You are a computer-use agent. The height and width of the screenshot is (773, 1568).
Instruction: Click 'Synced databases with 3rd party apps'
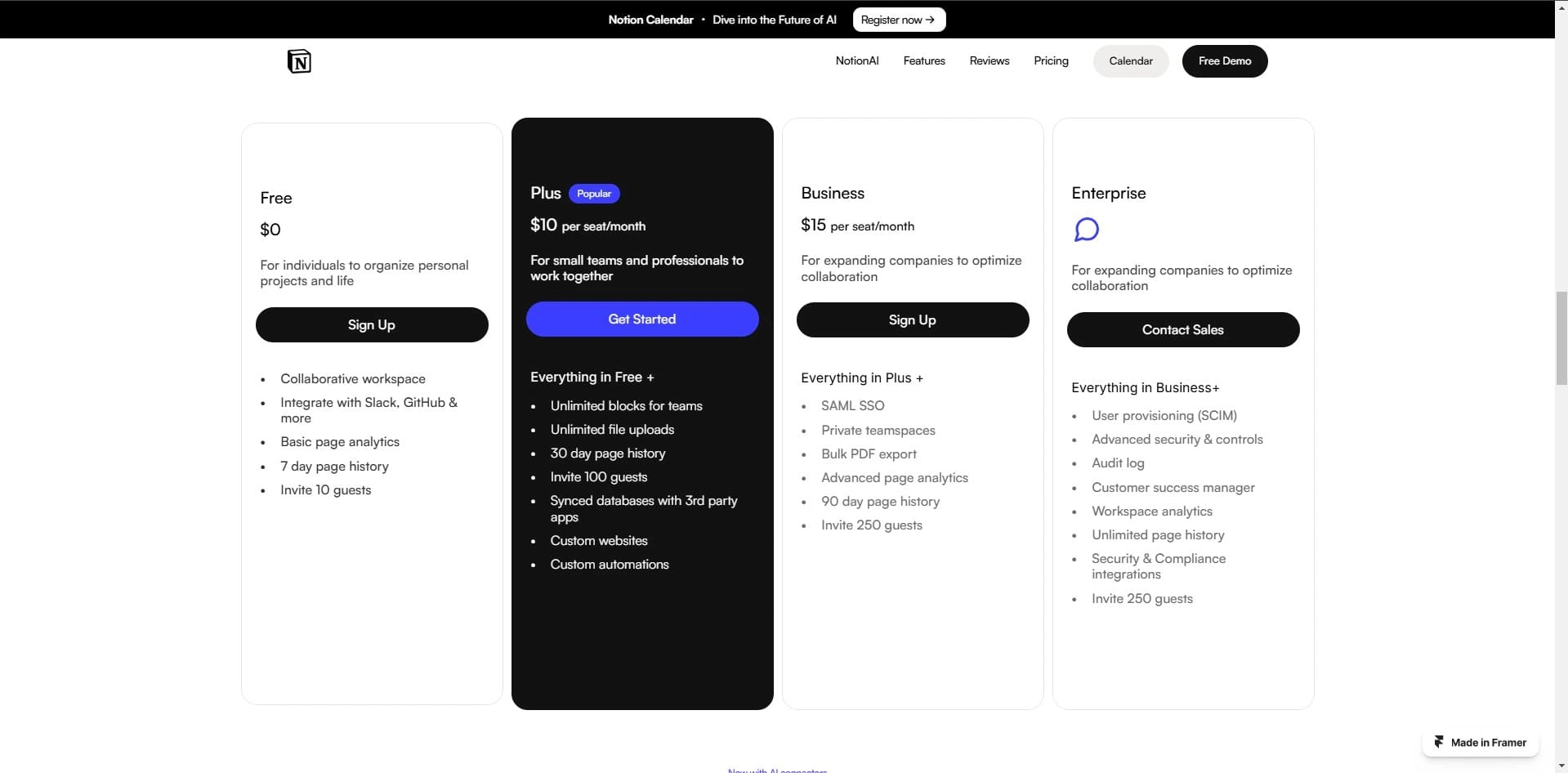click(x=644, y=508)
